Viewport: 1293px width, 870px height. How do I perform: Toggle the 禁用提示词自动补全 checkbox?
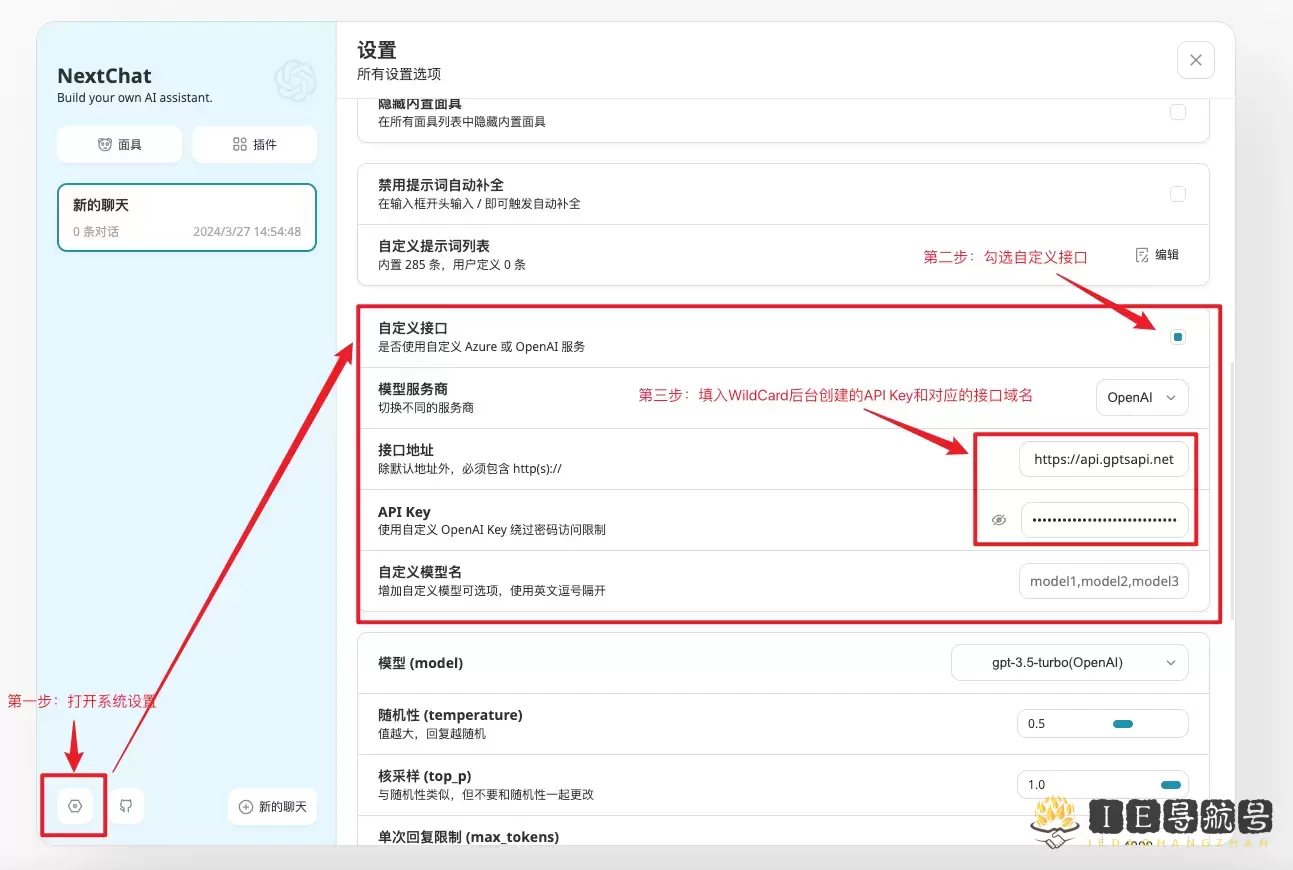pos(1178,194)
